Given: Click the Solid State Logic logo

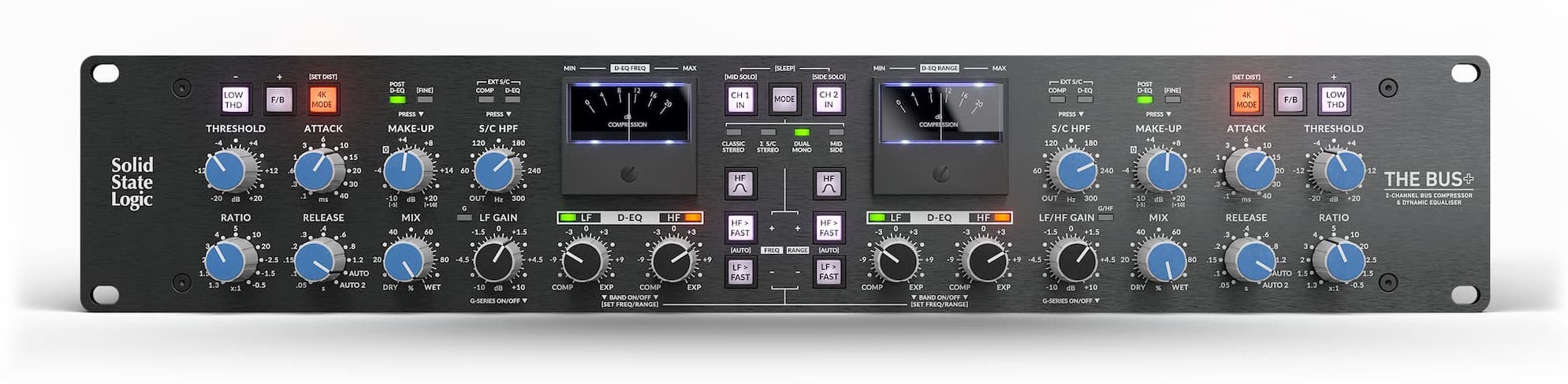Looking at the screenshot, I should click(132, 182).
